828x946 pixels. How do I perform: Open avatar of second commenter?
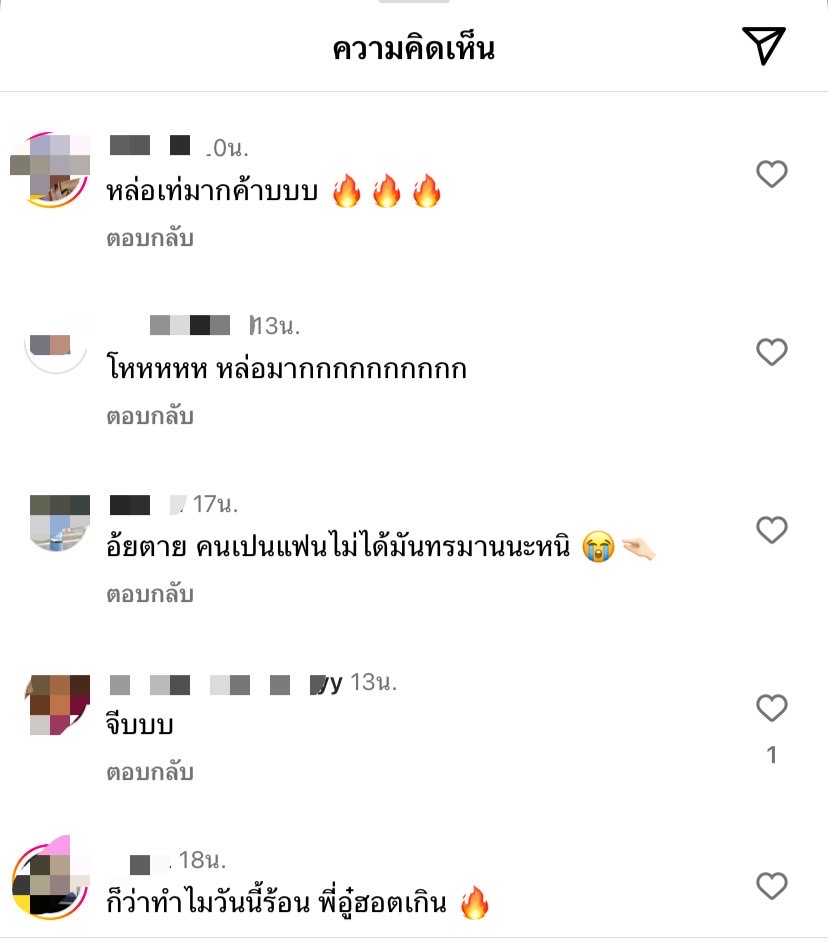[56, 344]
